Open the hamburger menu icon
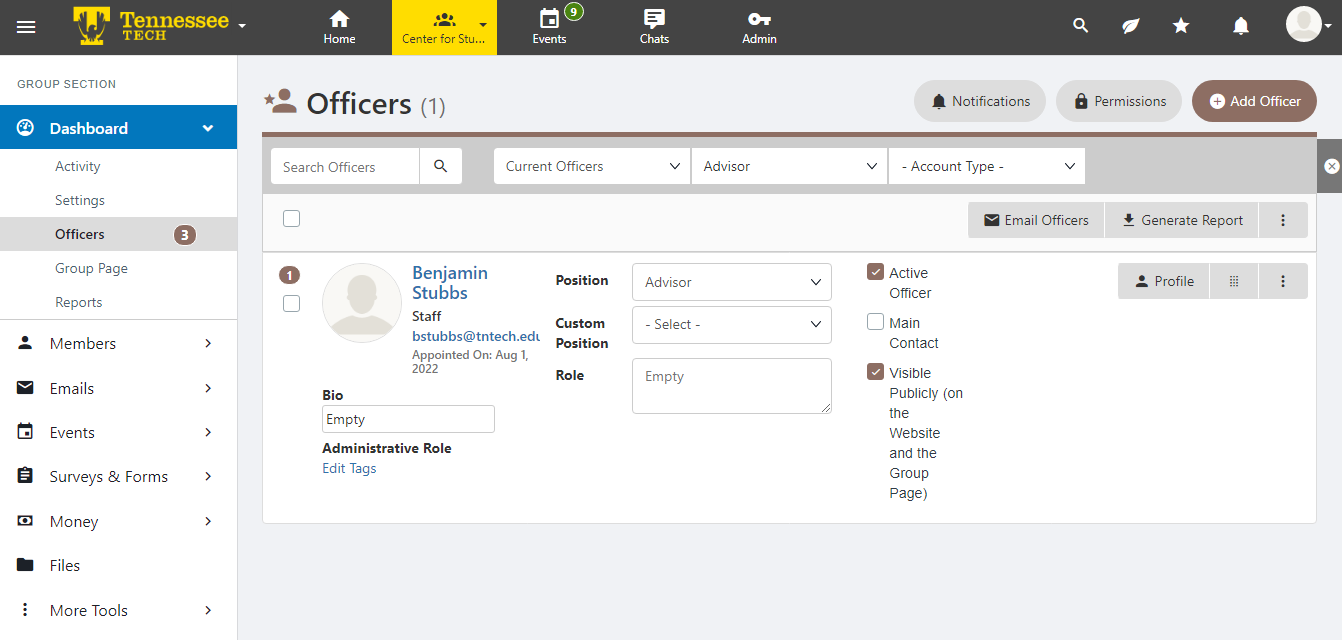The image size is (1342, 640). click(x=26, y=27)
